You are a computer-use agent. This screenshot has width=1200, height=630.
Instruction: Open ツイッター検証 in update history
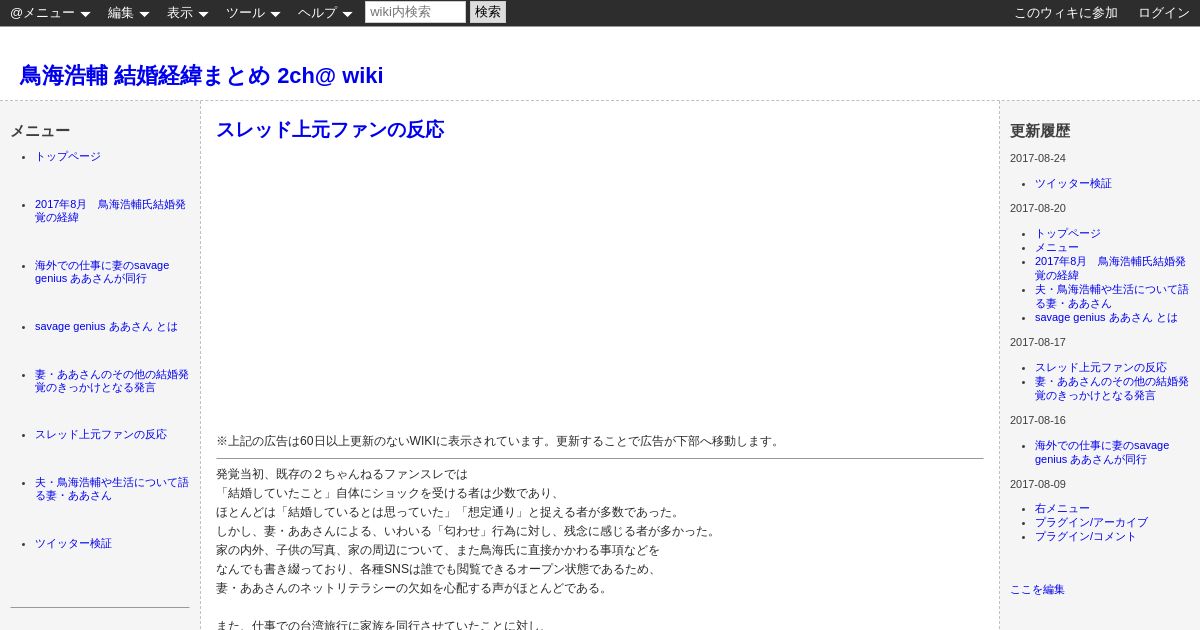(1073, 184)
